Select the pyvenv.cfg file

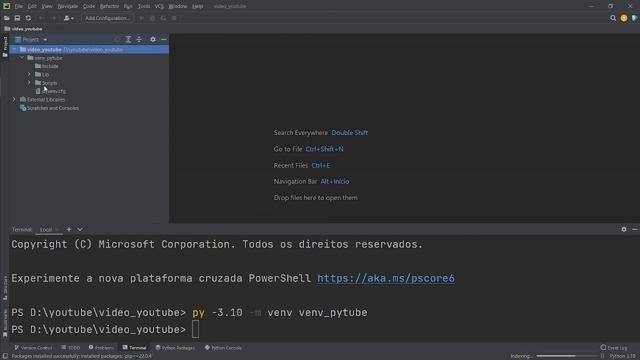51,91
